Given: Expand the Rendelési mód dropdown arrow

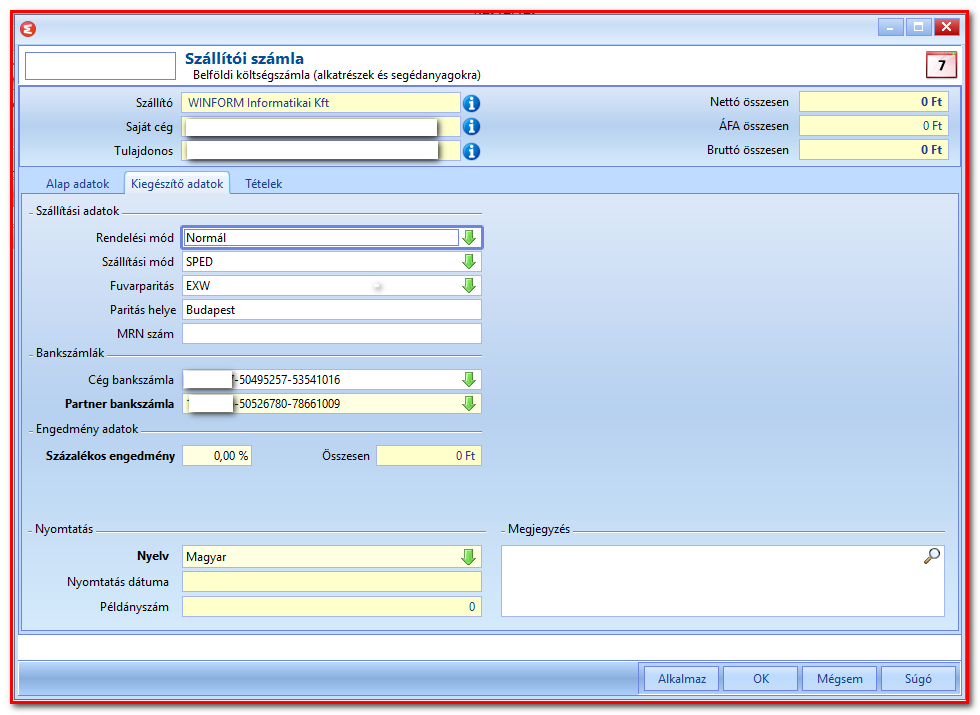Looking at the screenshot, I should 469,238.
